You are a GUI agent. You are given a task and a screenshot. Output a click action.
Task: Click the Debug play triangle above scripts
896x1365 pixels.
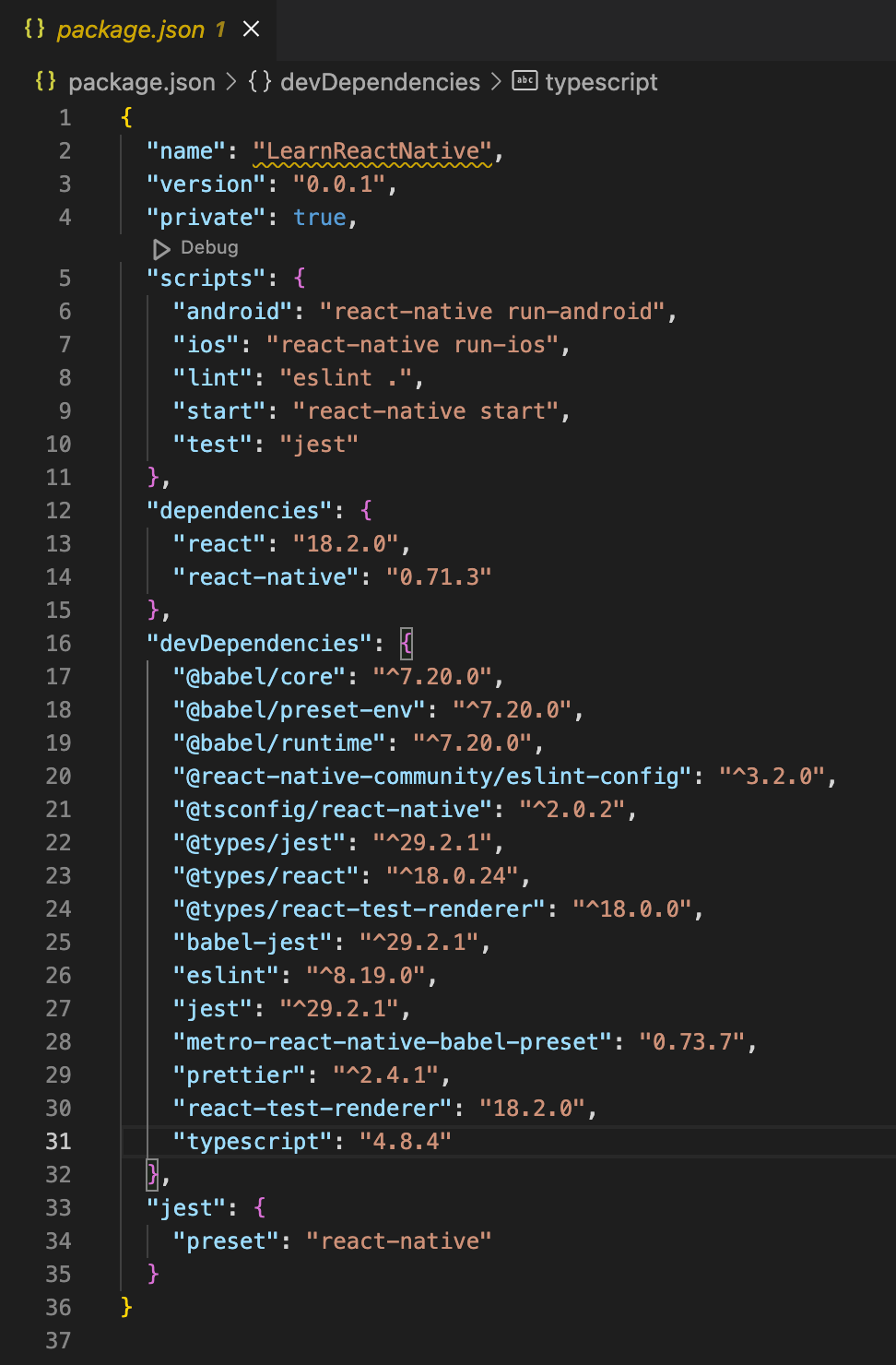[x=160, y=248]
